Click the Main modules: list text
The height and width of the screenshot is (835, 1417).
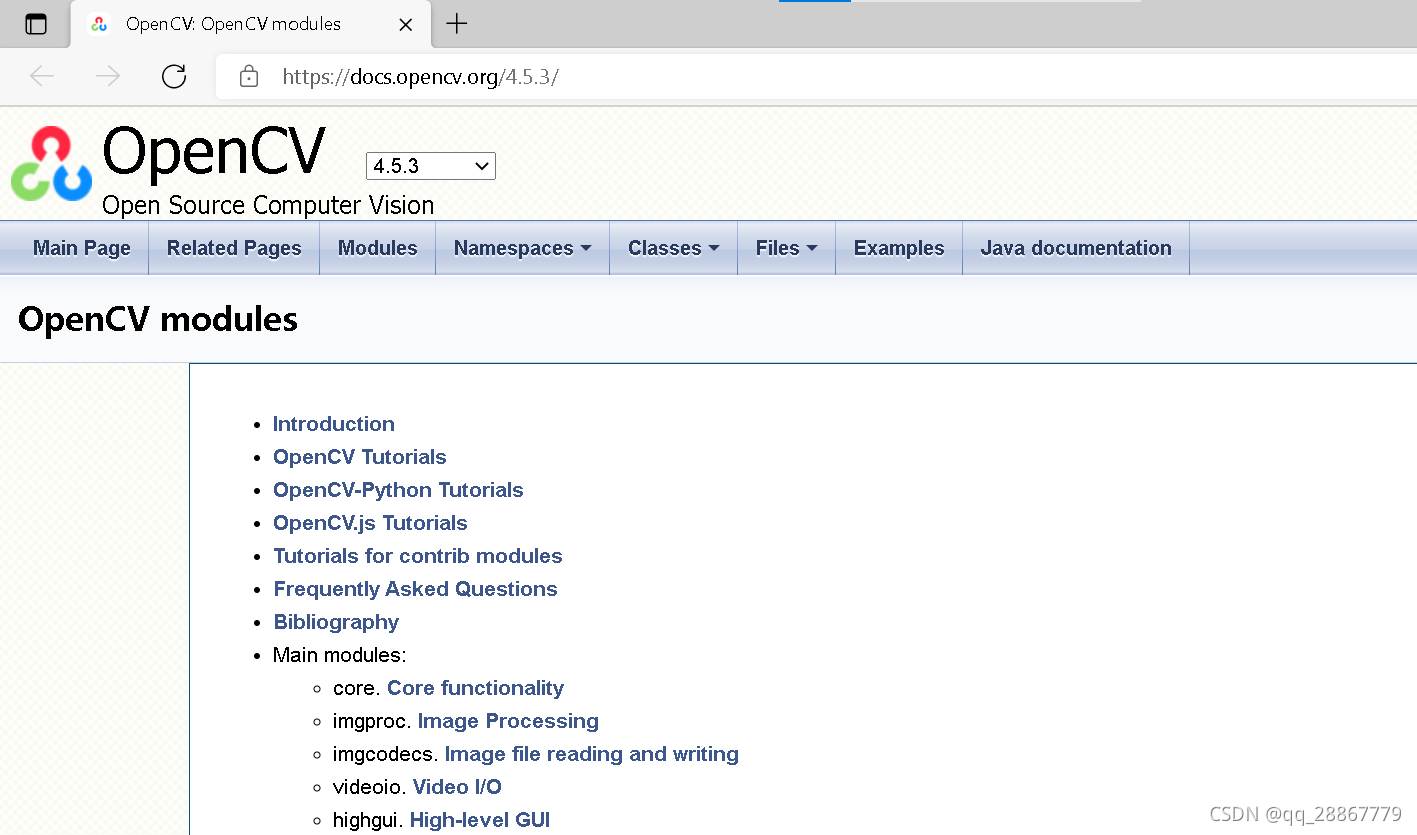tap(340, 655)
